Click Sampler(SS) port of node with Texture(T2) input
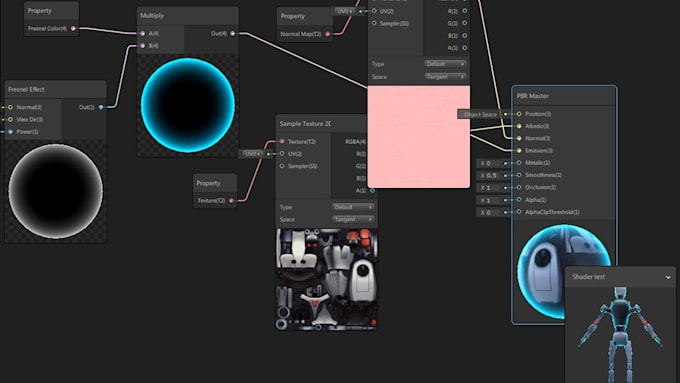Viewport: 680px width, 383px height. [282, 166]
